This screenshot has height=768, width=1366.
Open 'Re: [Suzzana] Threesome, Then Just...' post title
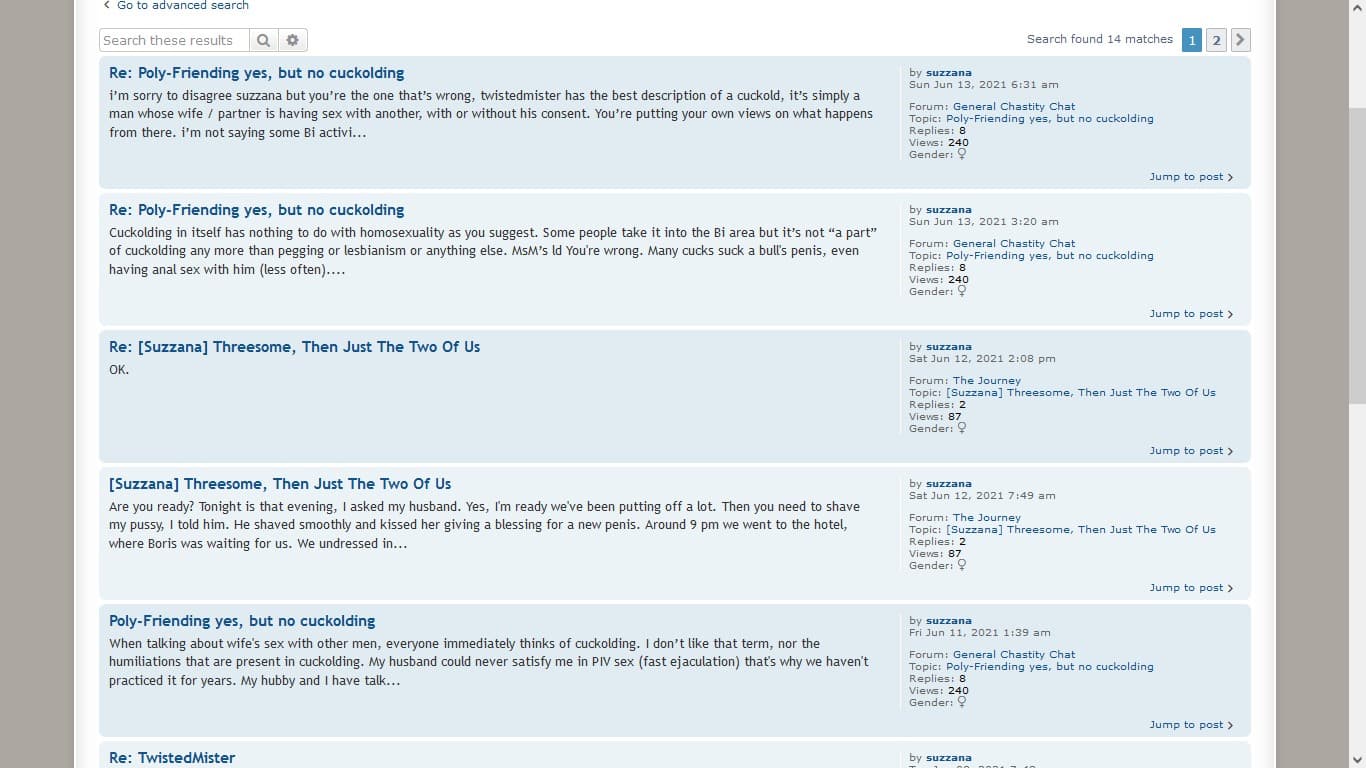(294, 347)
